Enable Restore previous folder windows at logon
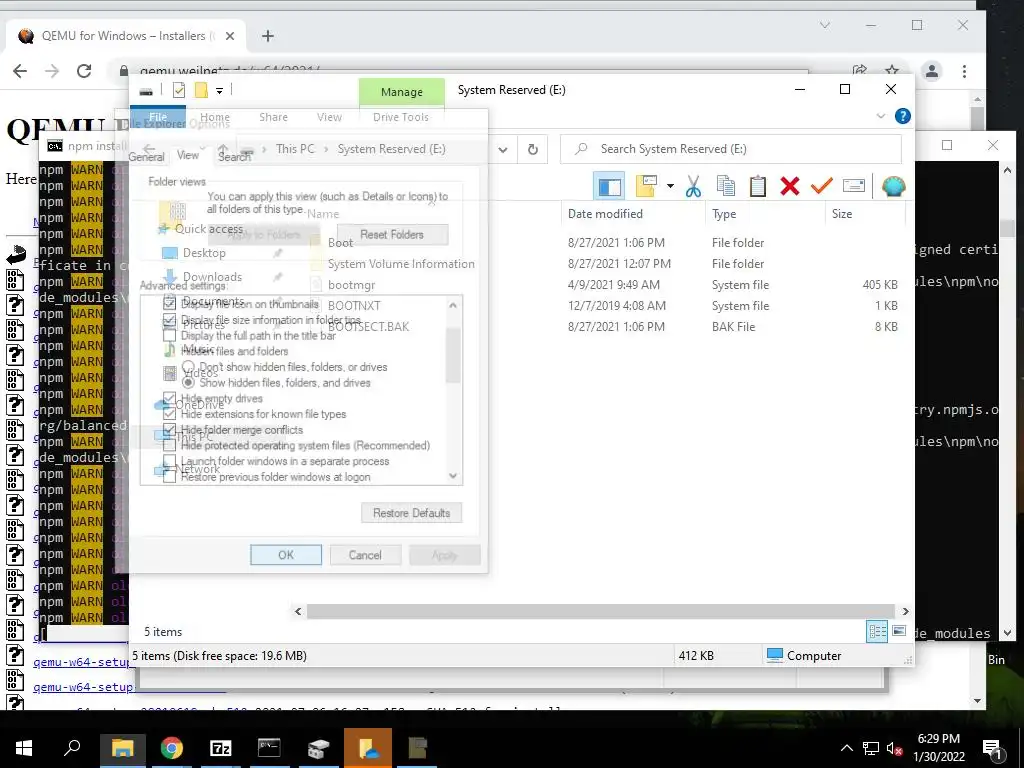The width and height of the screenshot is (1024, 768). [x=169, y=476]
